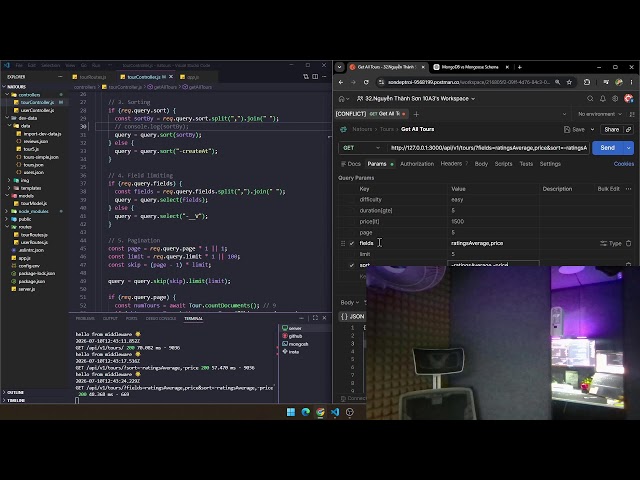Click the Chrome address bar
This screenshot has width=640, height=480.
[469, 82]
